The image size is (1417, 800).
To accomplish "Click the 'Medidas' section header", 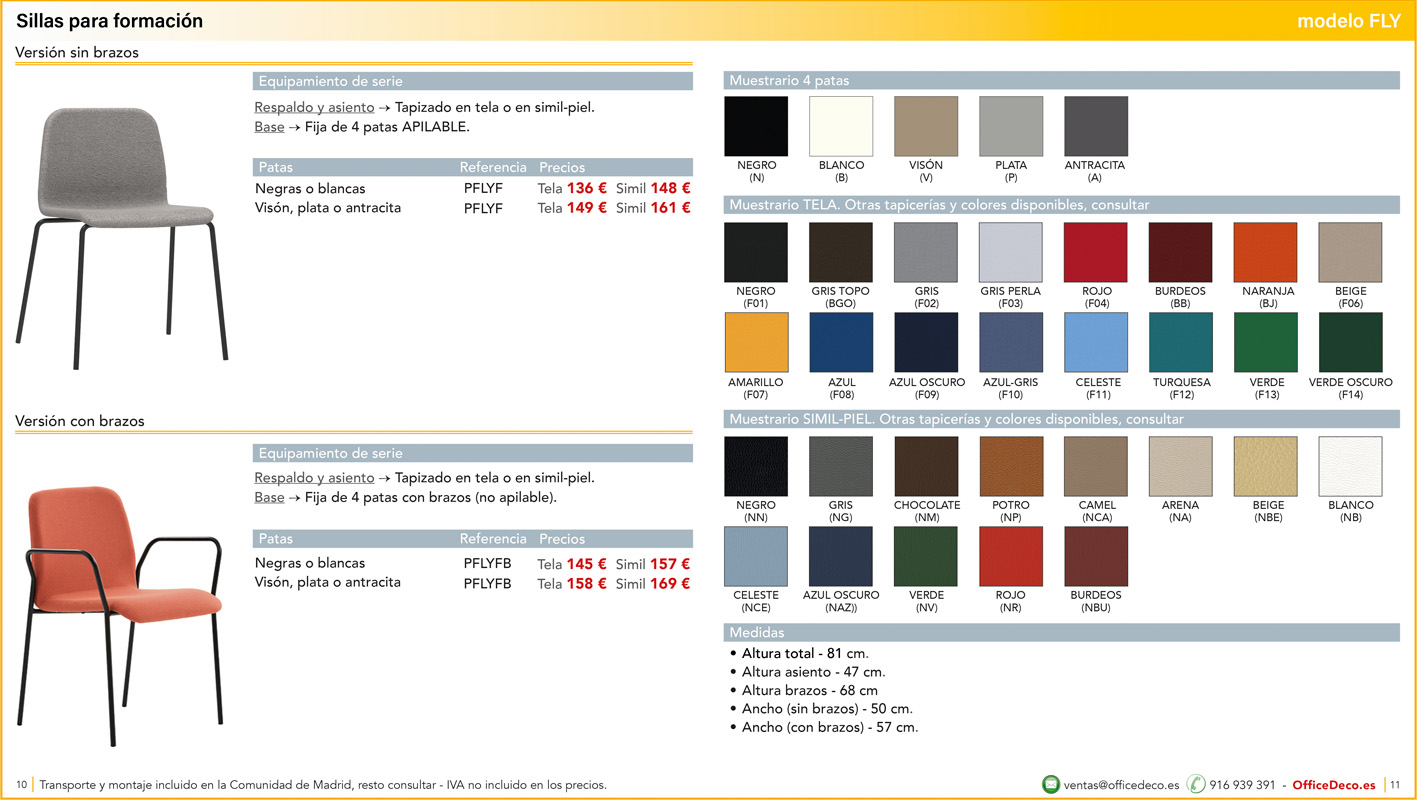I will [x=1061, y=632].
